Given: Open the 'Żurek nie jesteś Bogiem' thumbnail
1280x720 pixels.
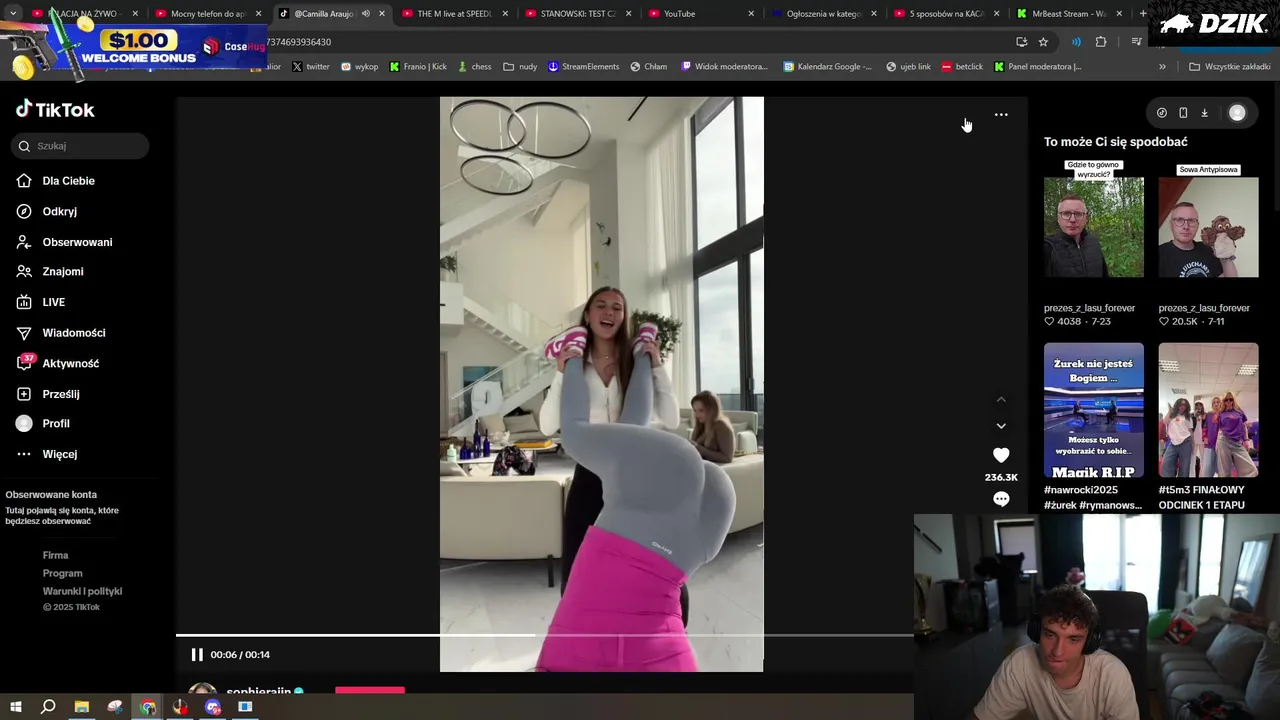Looking at the screenshot, I should pos(1094,410).
